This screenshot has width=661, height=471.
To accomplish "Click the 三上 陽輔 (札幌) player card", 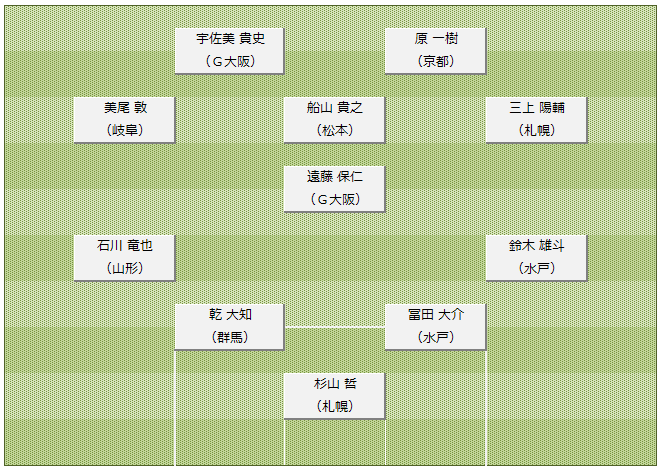I will 536,120.
